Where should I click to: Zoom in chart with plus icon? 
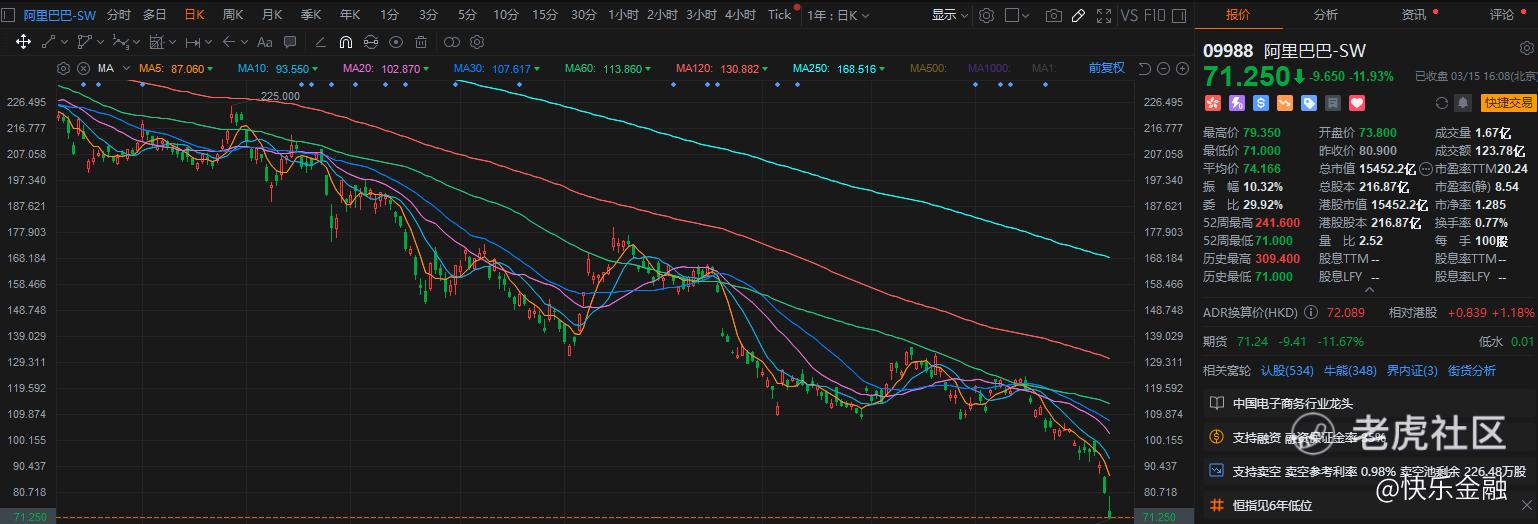click(x=1182, y=68)
